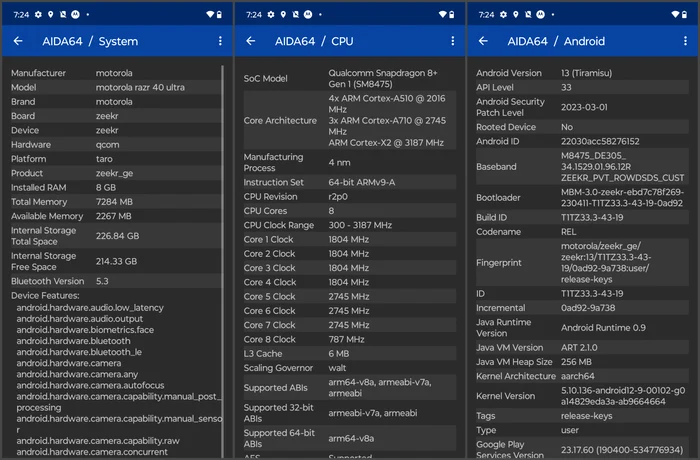The height and width of the screenshot is (460, 700).
Task: Open overflow menu on System screen
Action: point(220,41)
